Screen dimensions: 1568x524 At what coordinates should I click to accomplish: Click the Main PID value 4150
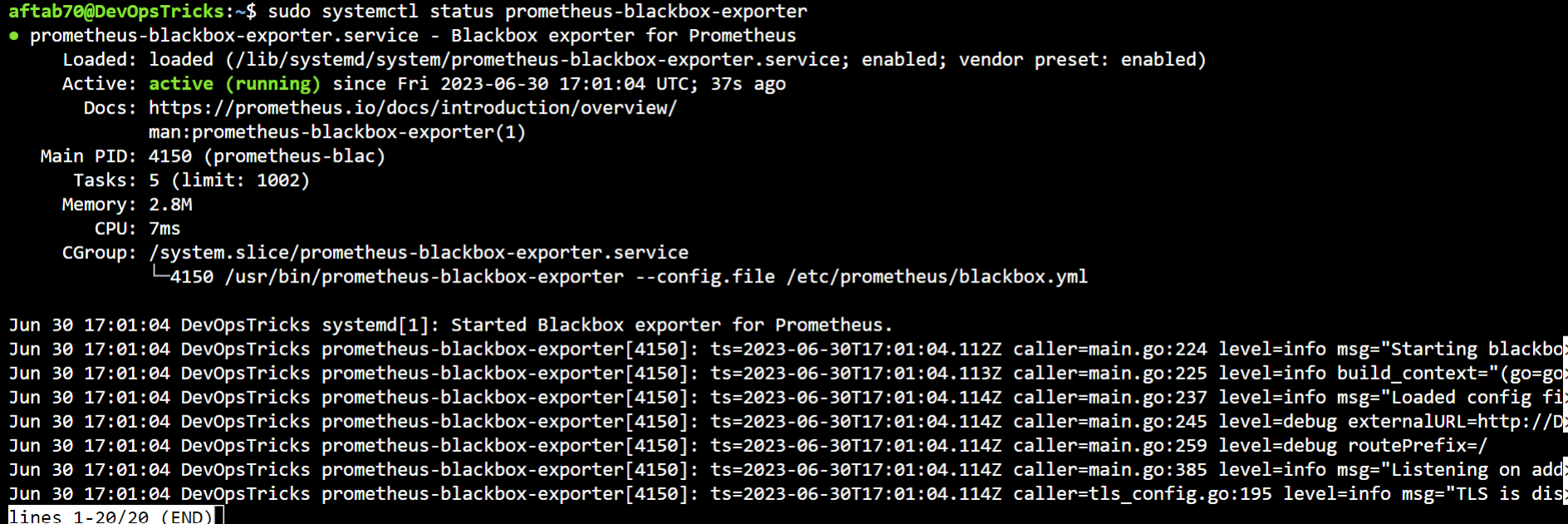(x=170, y=156)
